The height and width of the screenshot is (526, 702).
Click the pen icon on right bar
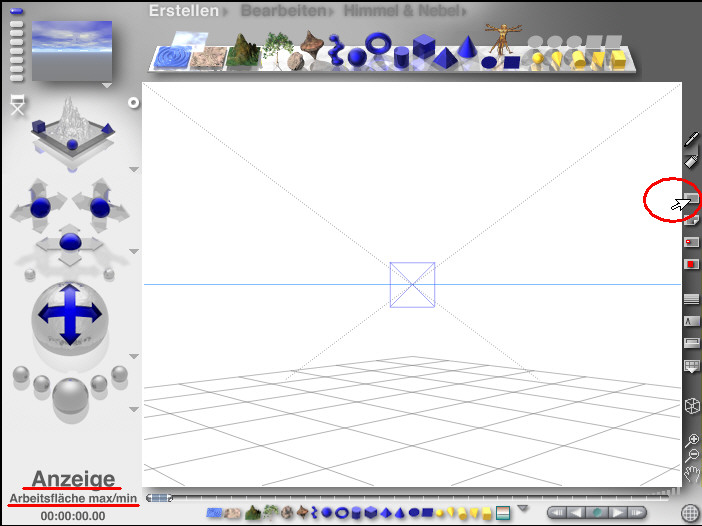pos(692,139)
